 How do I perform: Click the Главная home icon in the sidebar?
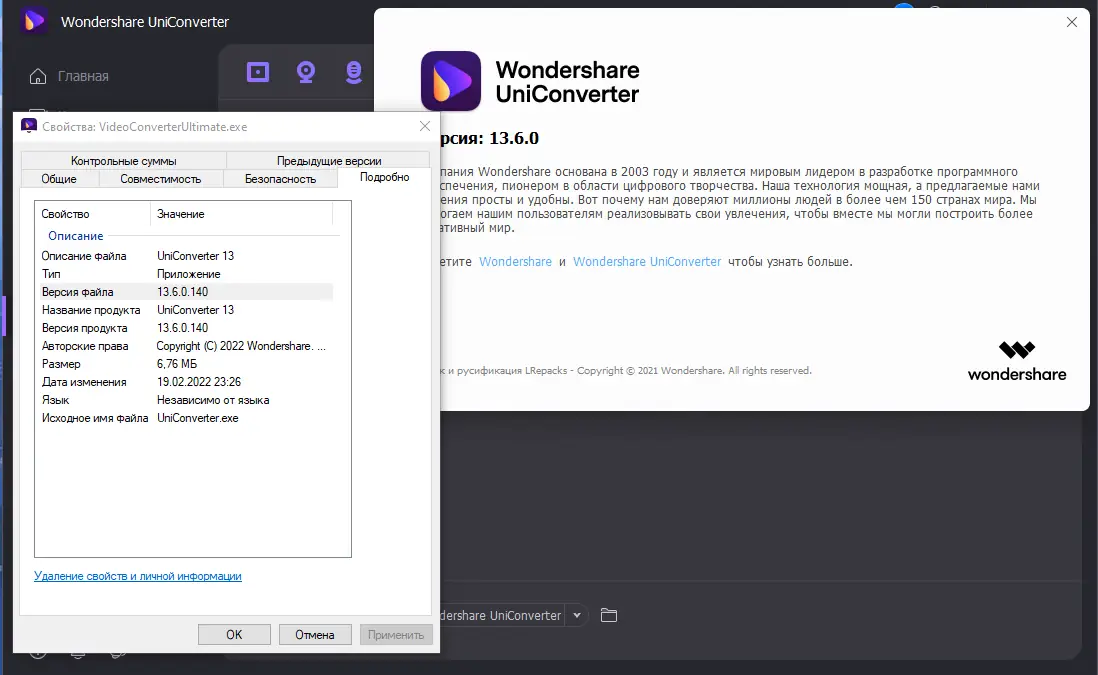[x=36, y=75]
